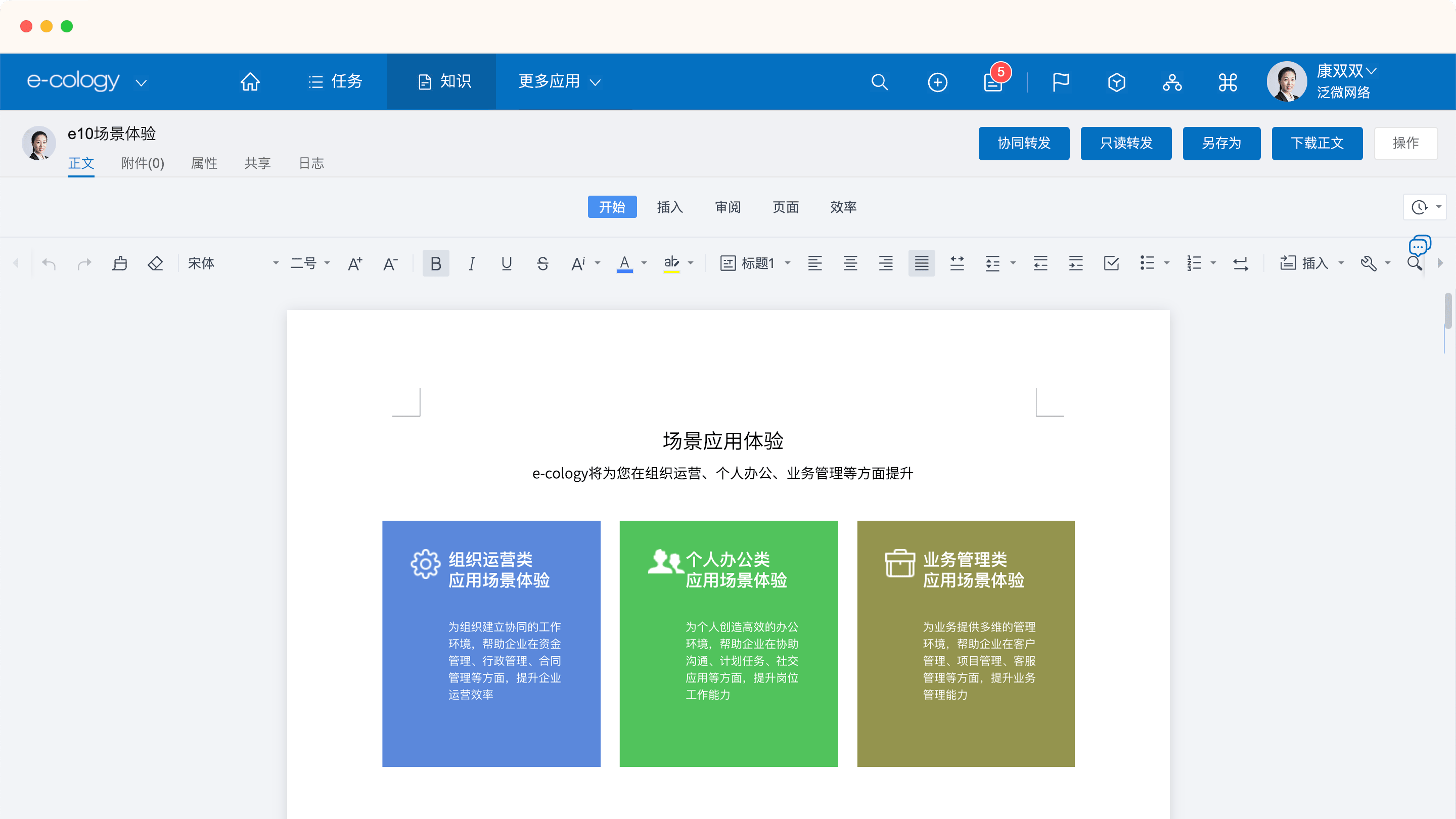Apply the yellow text highlight color

pos(671,263)
